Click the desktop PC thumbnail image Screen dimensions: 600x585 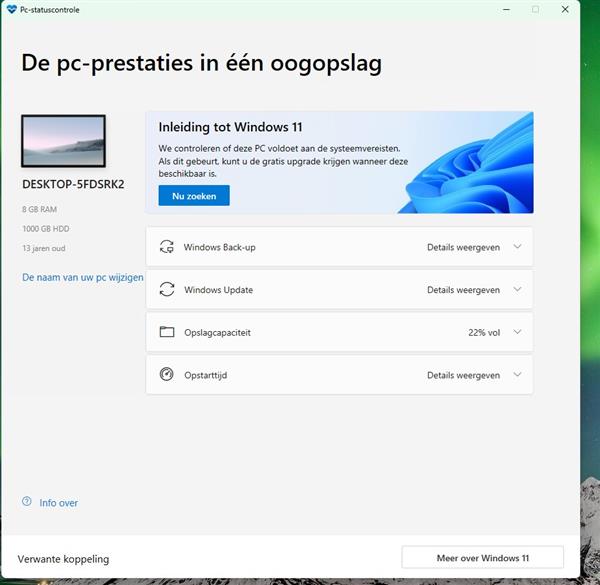click(63, 141)
